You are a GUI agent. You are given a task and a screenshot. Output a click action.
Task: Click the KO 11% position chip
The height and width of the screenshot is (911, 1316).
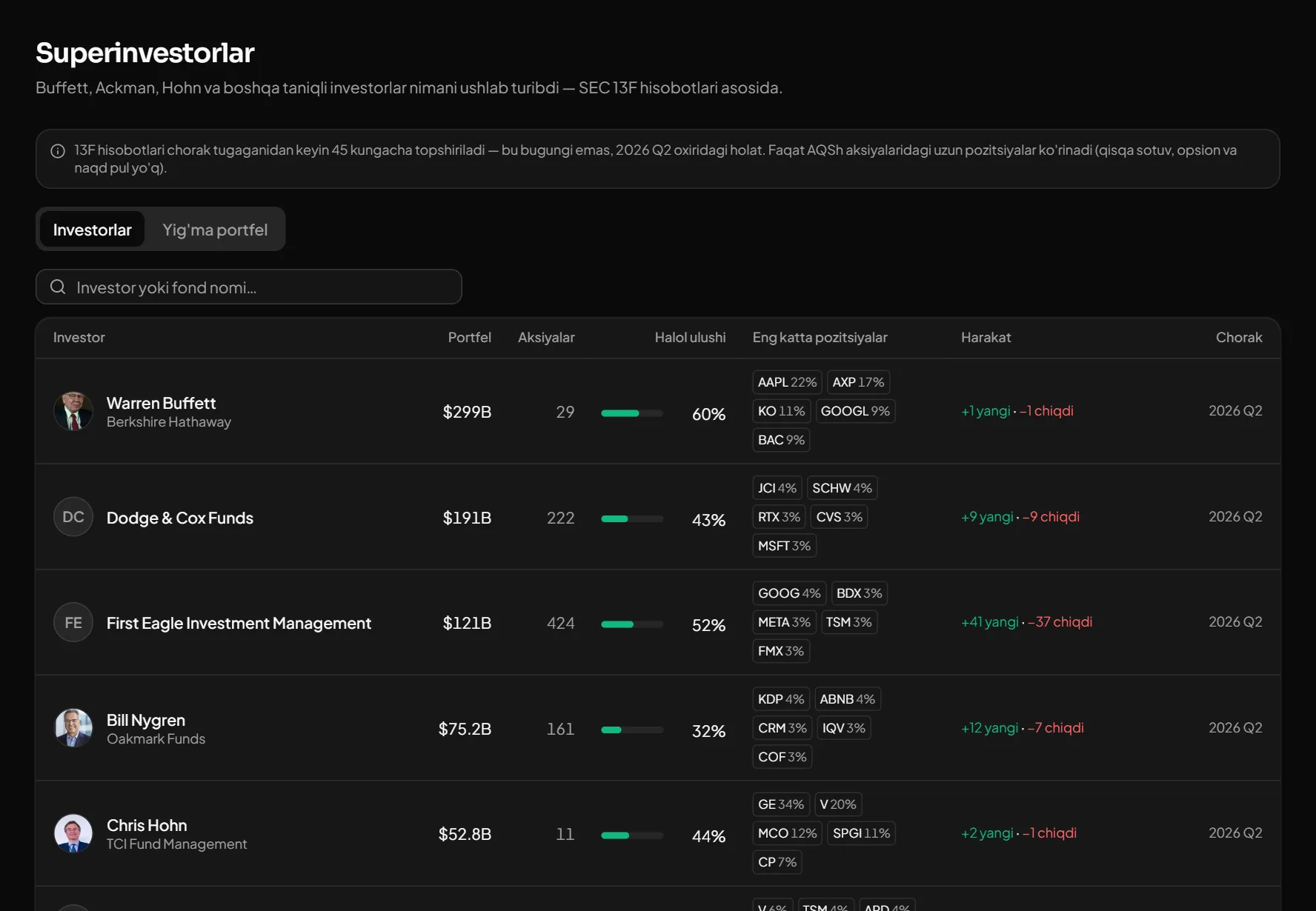[x=781, y=411]
